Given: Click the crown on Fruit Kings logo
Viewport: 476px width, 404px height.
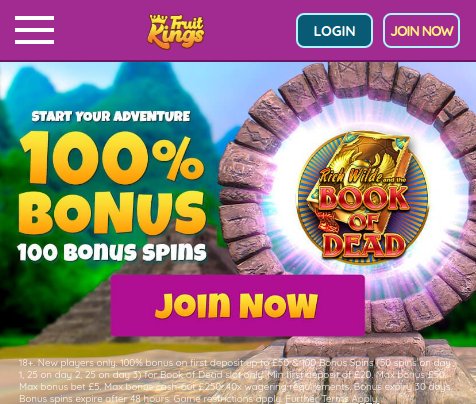Looking at the screenshot, I should click(x=157, y=21).
